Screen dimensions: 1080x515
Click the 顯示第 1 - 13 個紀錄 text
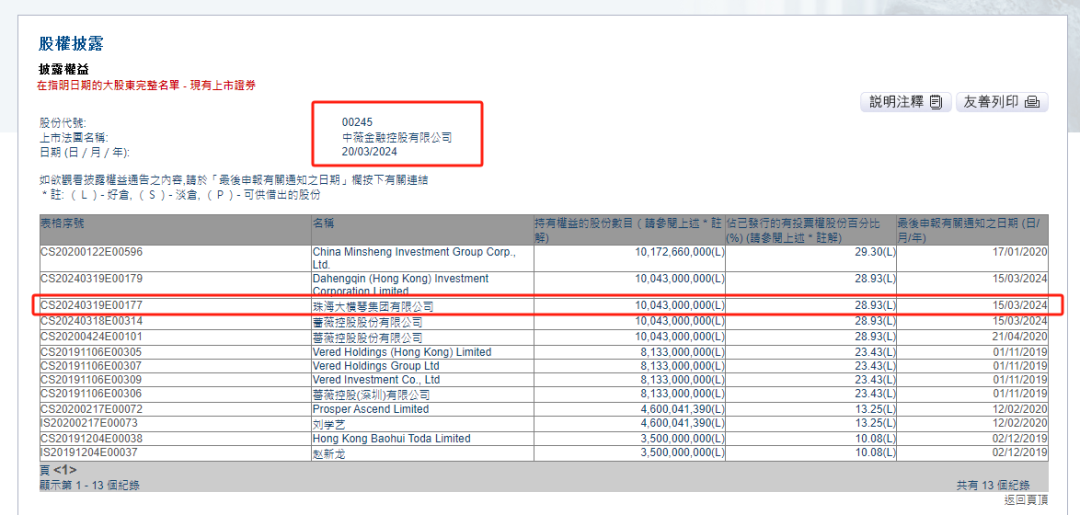[90, 485]
